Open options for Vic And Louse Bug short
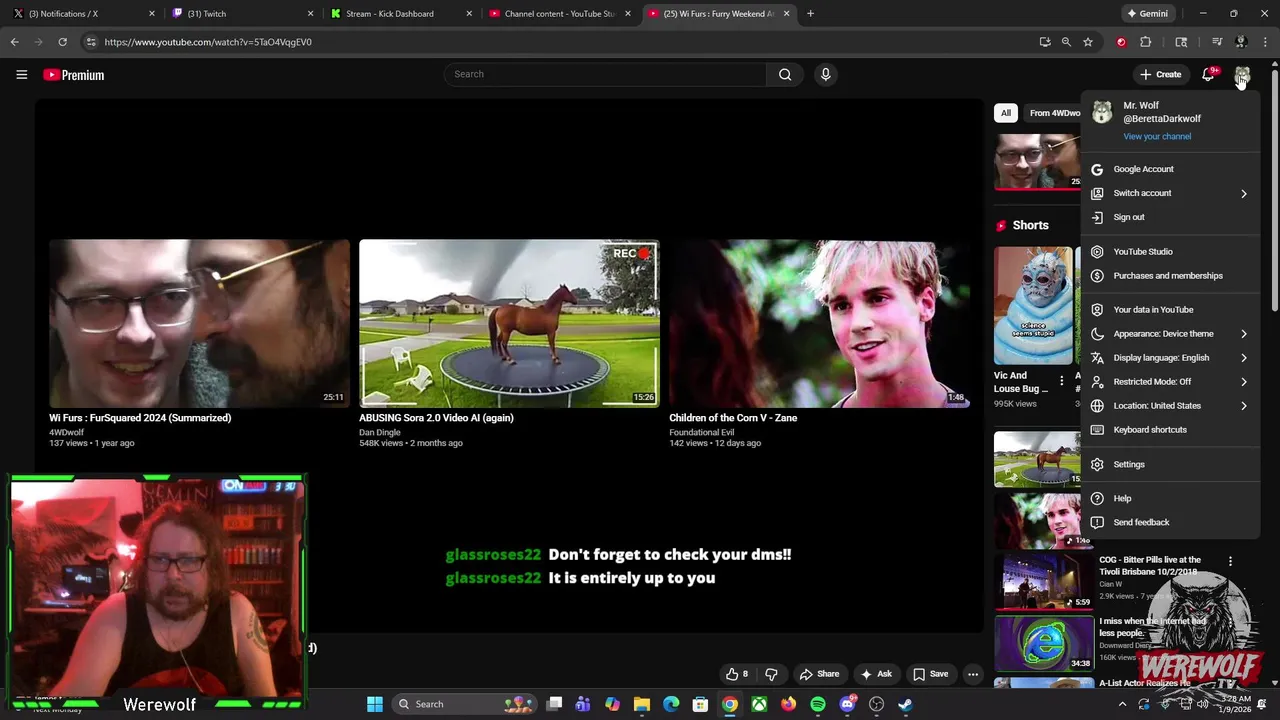This screenshot has height=720, width=1280. point(1062,381)
